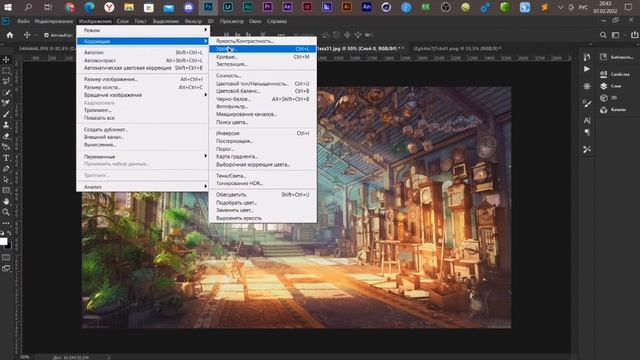Click the Share export icon
Viewport: 640px width, 360px height.
tap(634, 35)
